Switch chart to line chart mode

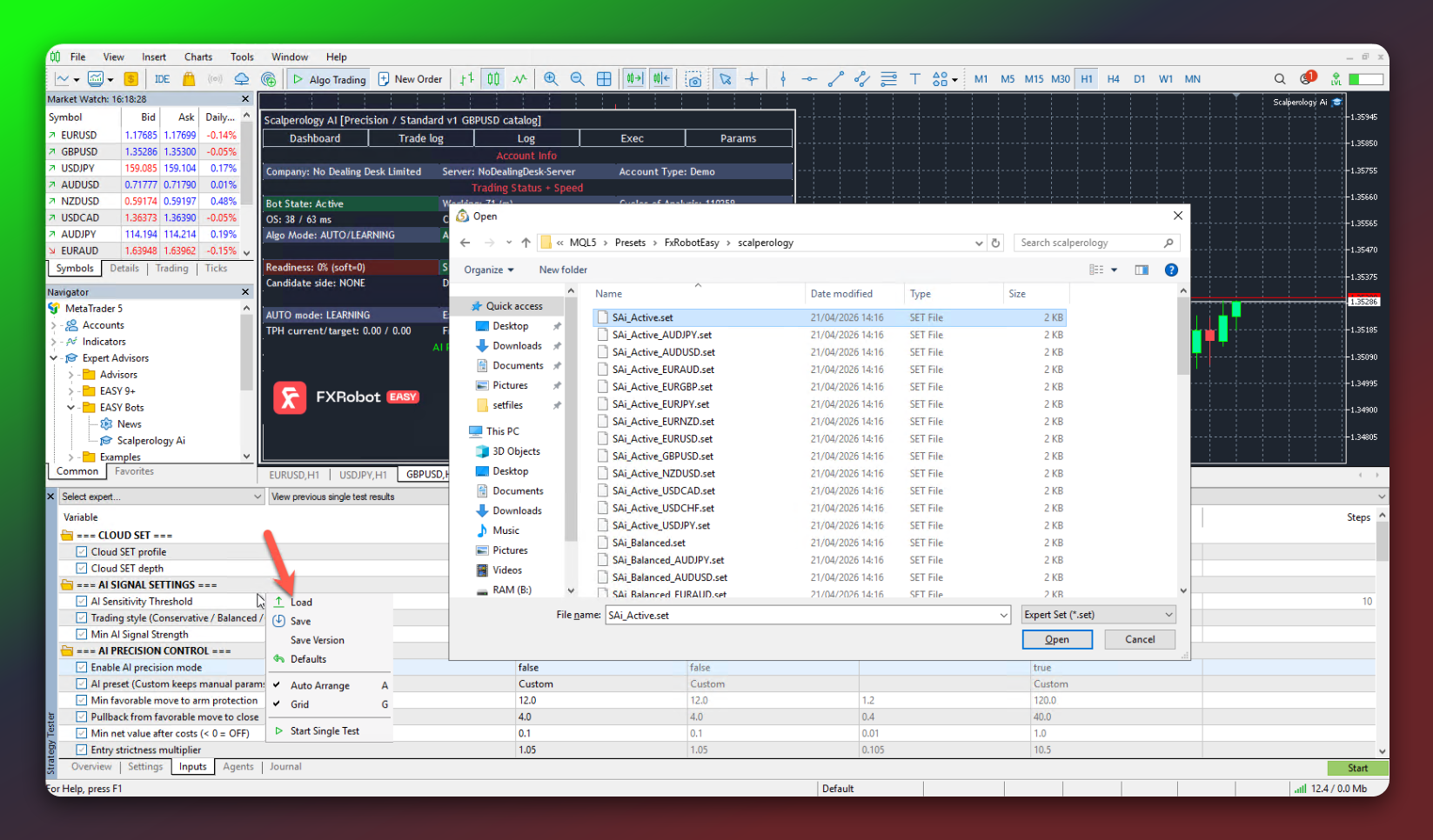coord(519,78)
